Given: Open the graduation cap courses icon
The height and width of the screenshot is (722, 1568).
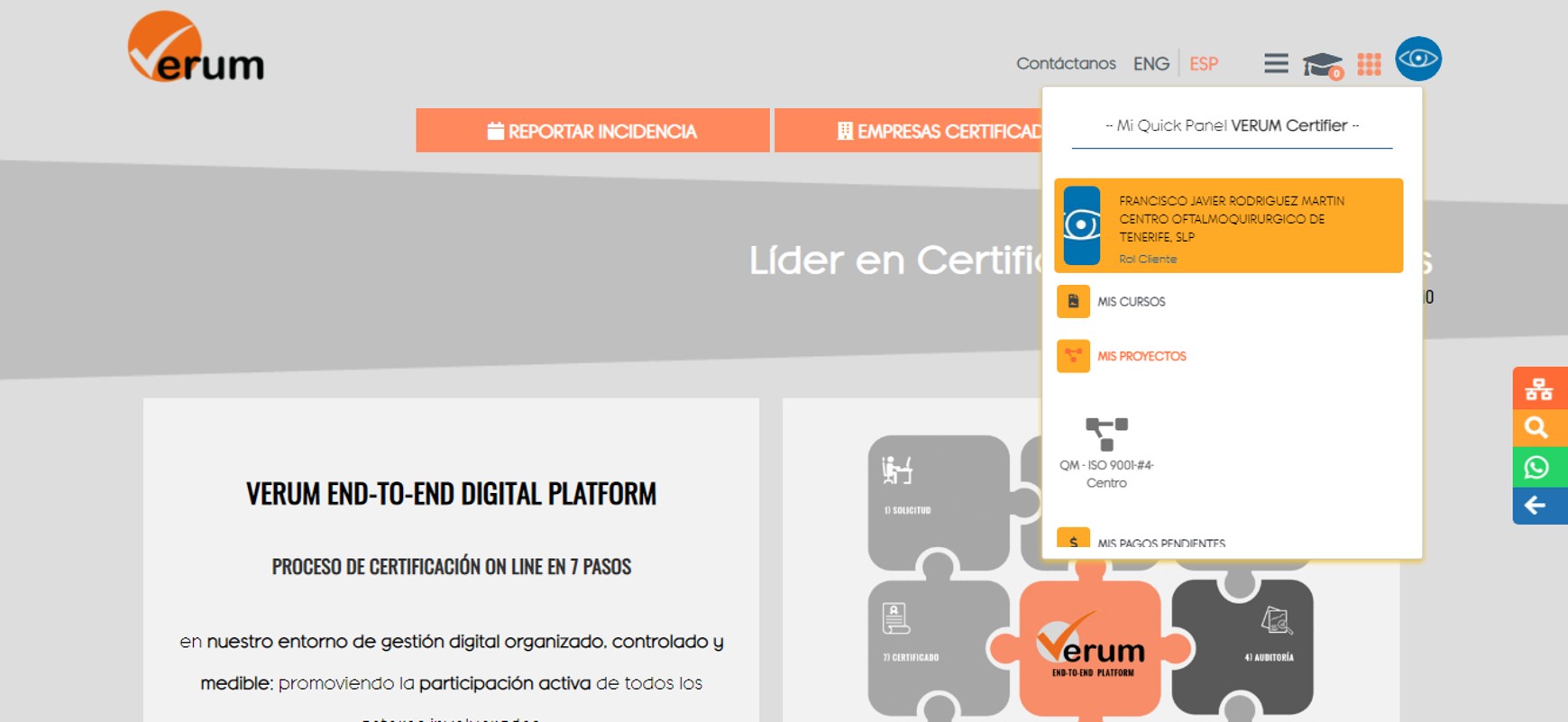Looking at the screenshot, I should [1322, 65].
